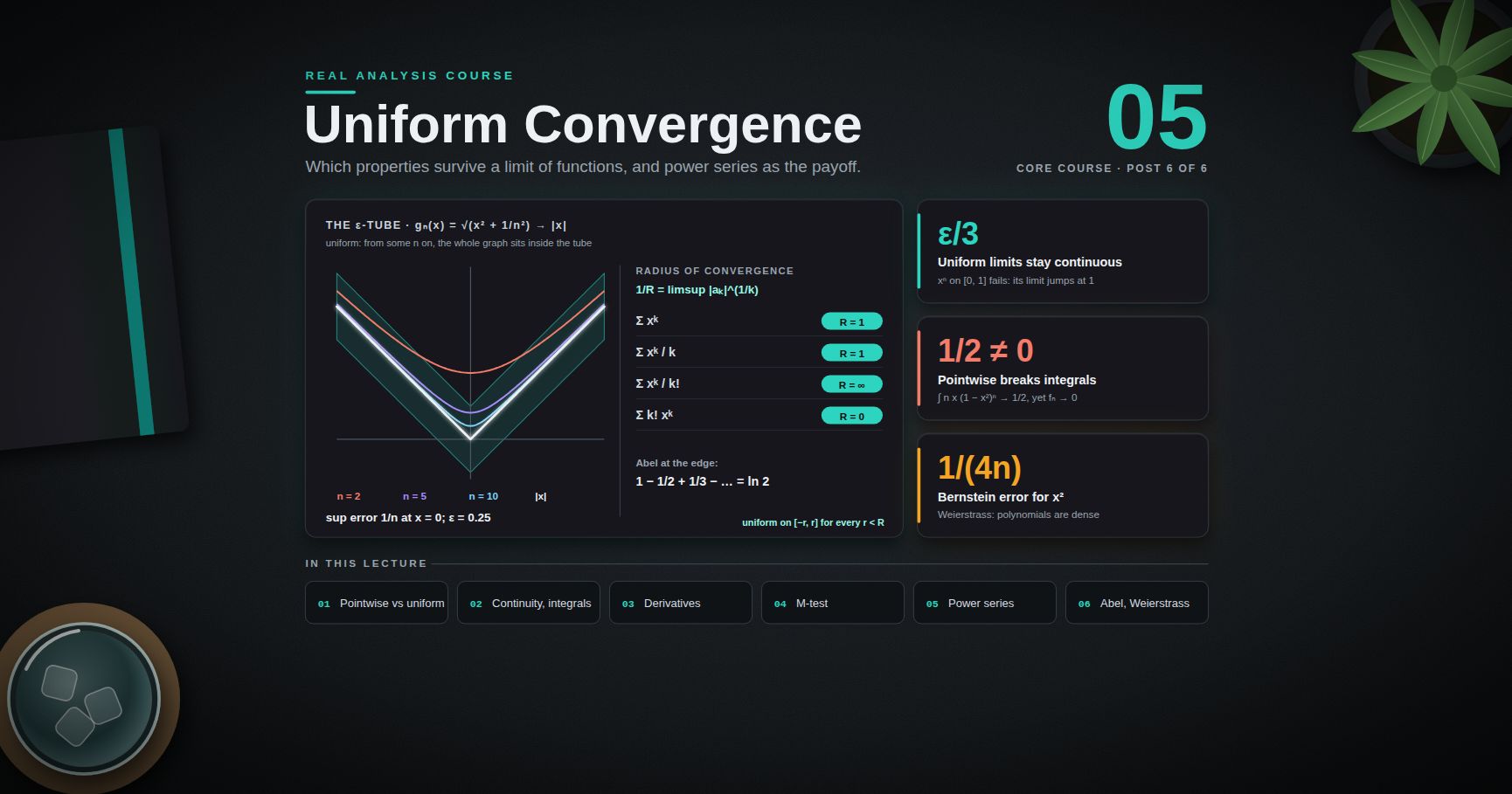This screenshot has height=794, width=1512.
Task: Select the R = ∞ pill
Action: tap(852, 384)
